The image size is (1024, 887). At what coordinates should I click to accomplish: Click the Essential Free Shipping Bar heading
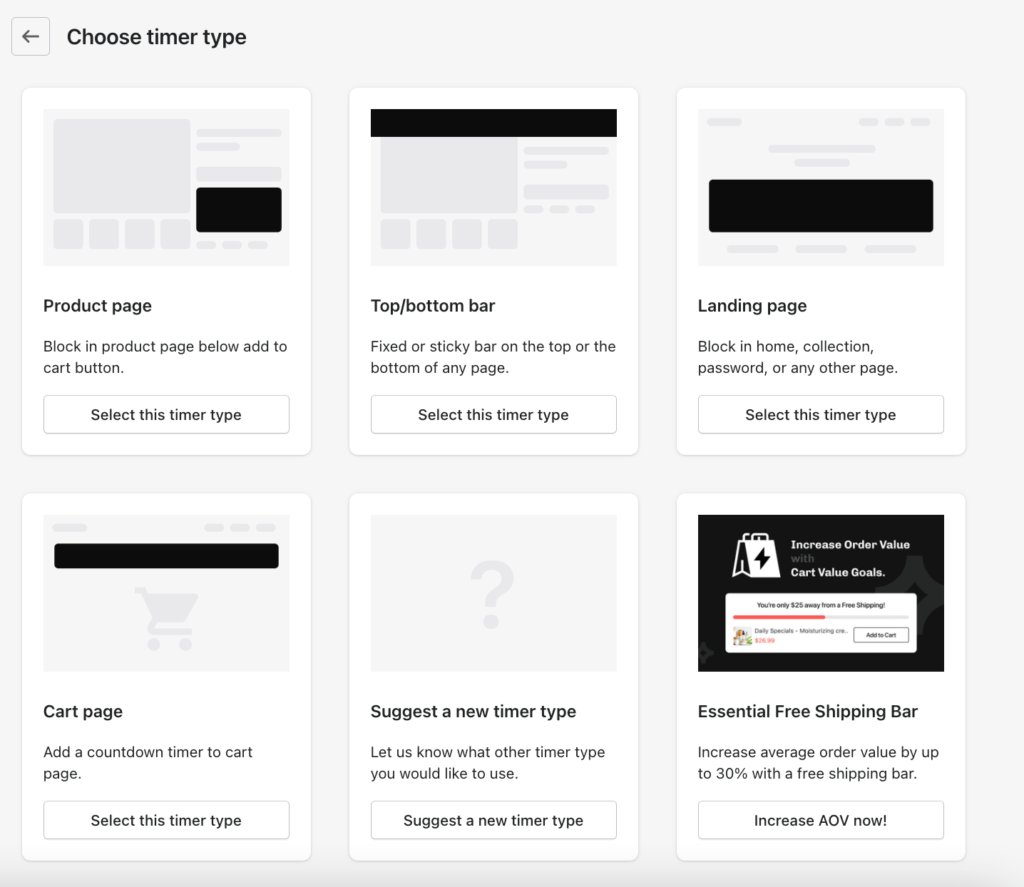click(x=807, y=712)
